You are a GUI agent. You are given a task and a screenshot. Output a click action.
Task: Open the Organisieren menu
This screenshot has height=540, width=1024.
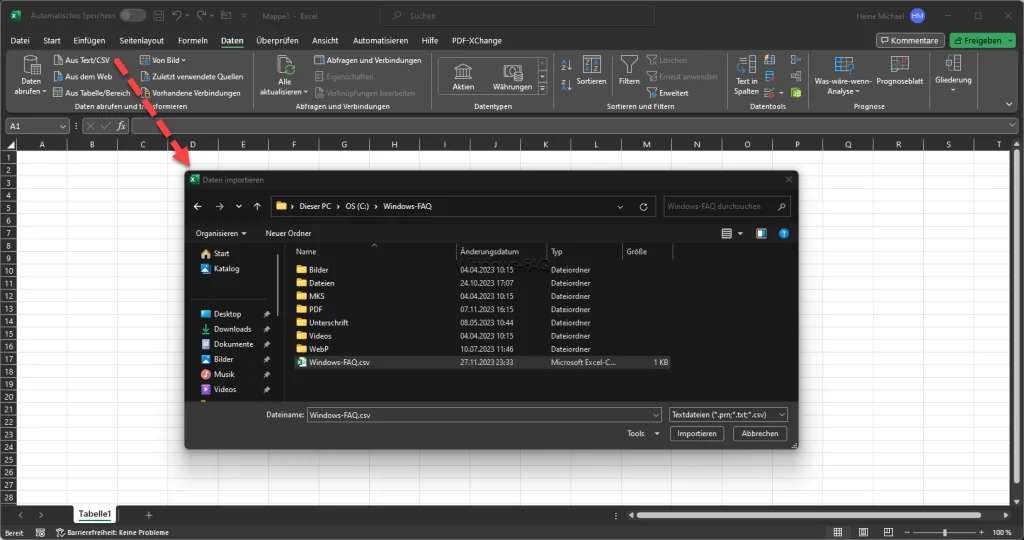(221, 233)
